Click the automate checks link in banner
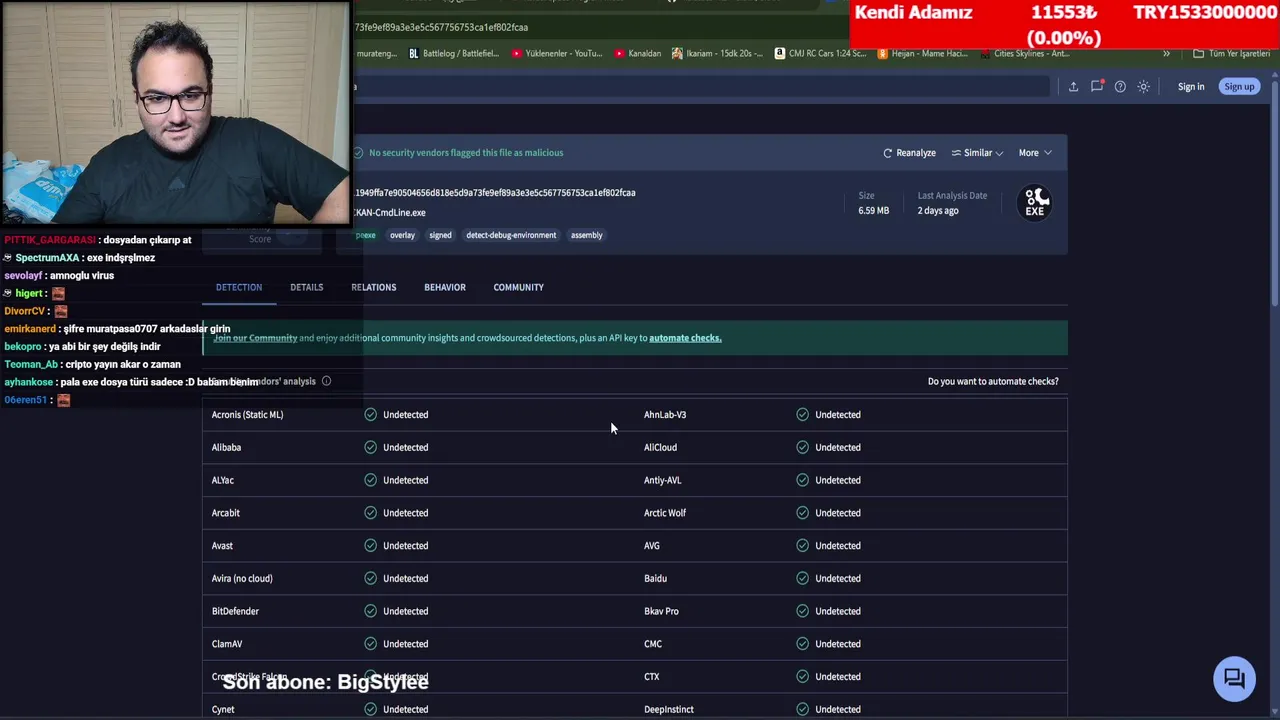The width and height of the screenshot is (1280, 720). 685,338
